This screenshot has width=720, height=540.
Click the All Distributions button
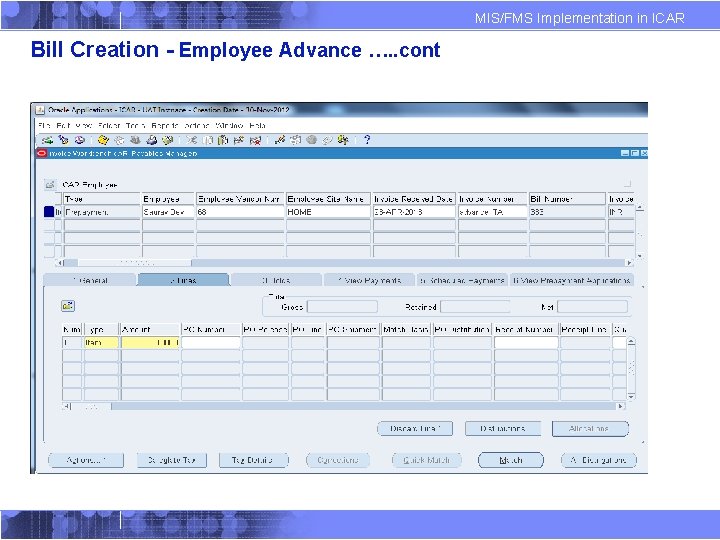(599, 460)
